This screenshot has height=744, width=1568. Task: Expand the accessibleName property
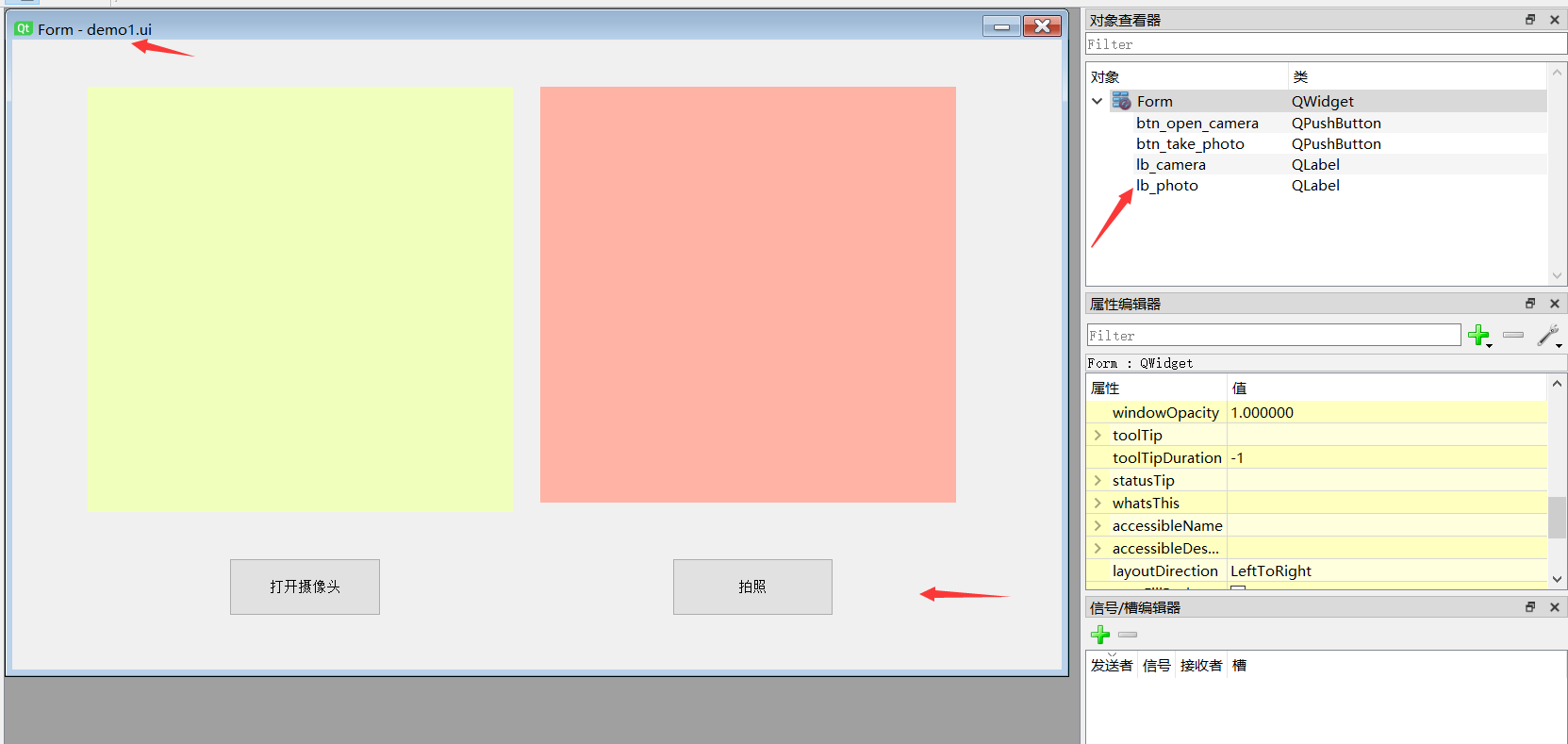(x=1098, y=525)
